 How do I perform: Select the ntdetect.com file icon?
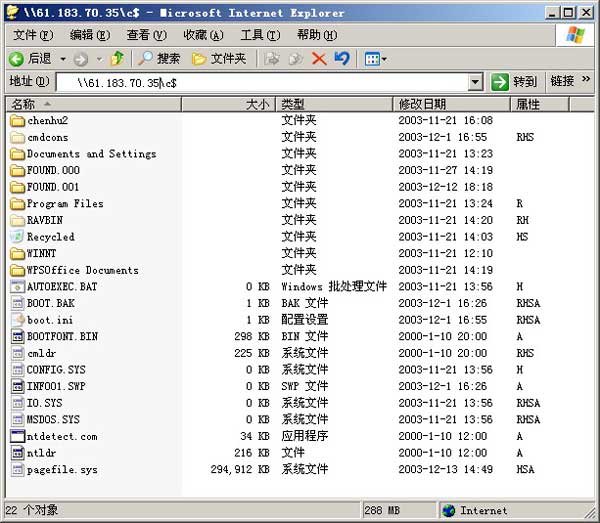pyautogui.click(x=17, y=436)
